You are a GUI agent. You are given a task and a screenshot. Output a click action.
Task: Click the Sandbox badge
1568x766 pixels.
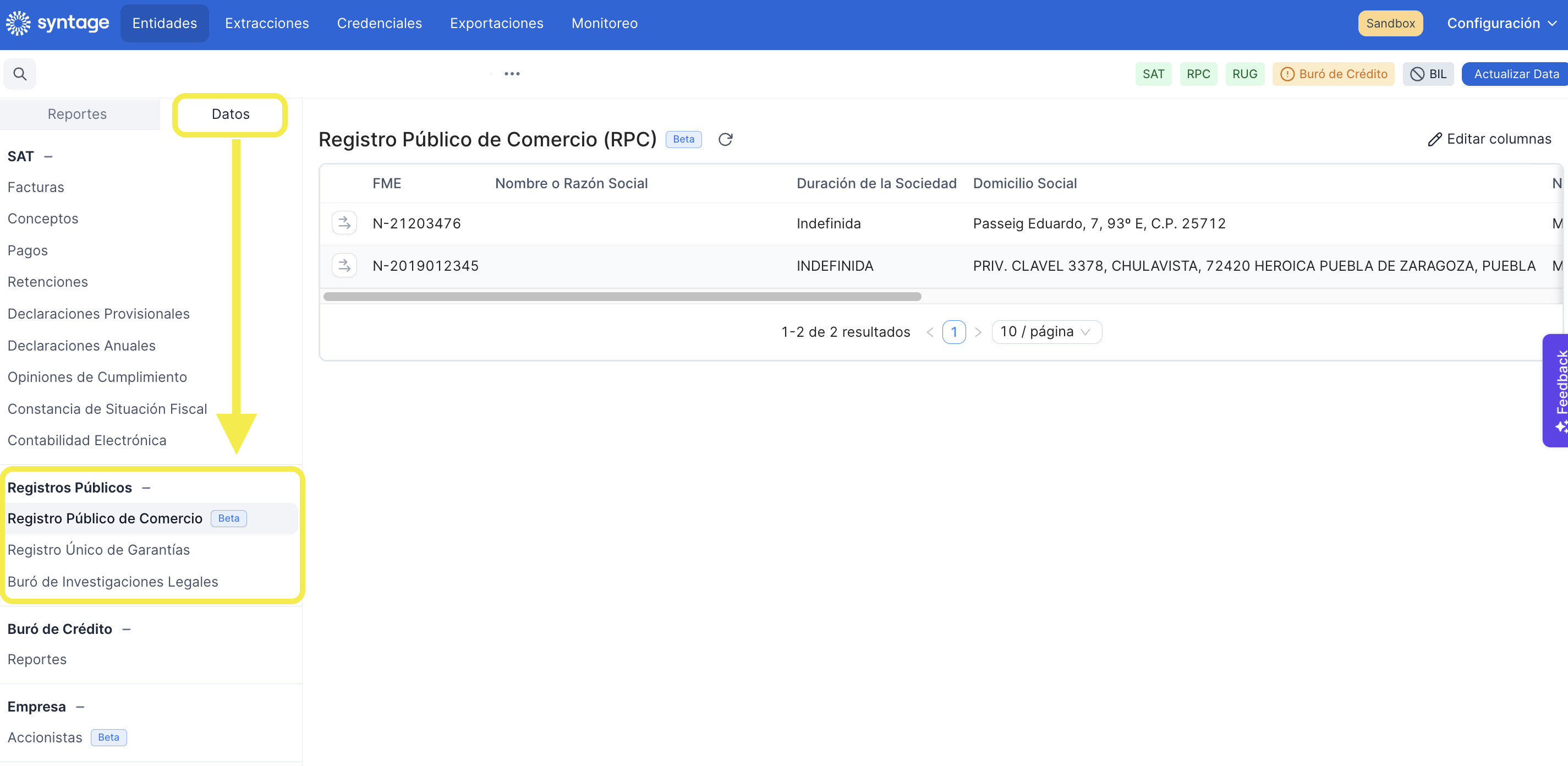click(1390, 23)
